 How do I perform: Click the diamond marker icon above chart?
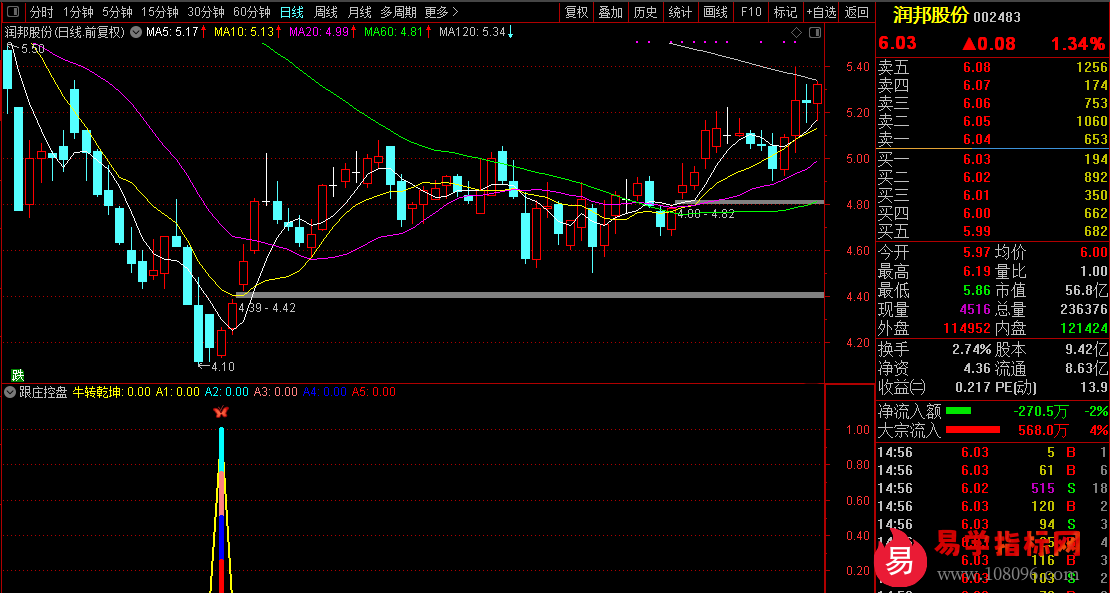click(x=796, y=33)
